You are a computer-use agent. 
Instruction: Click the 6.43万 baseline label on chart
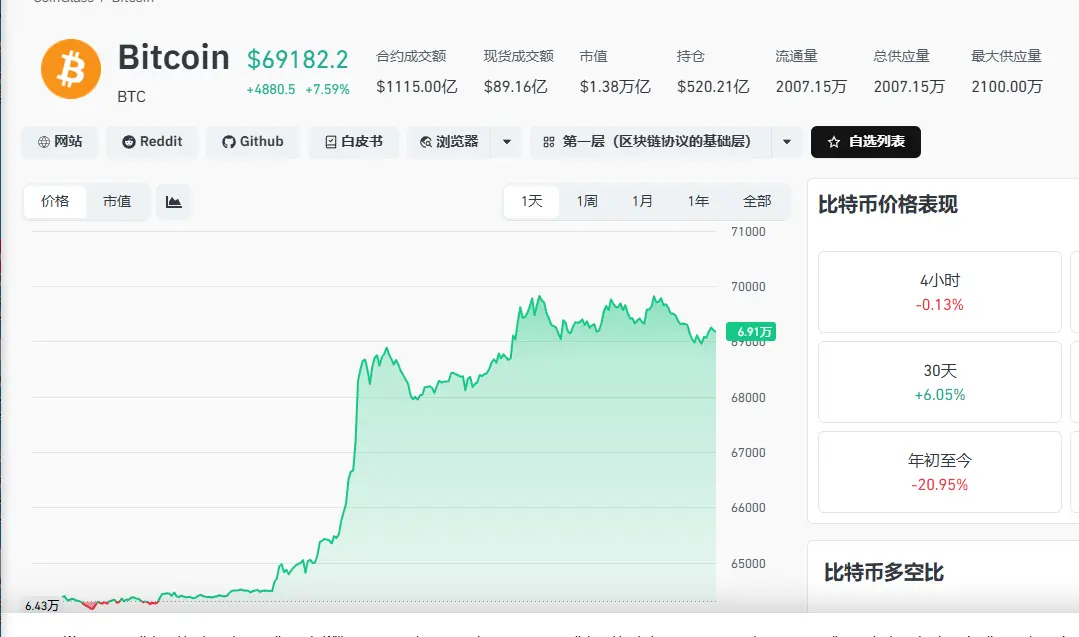(42, 605)
